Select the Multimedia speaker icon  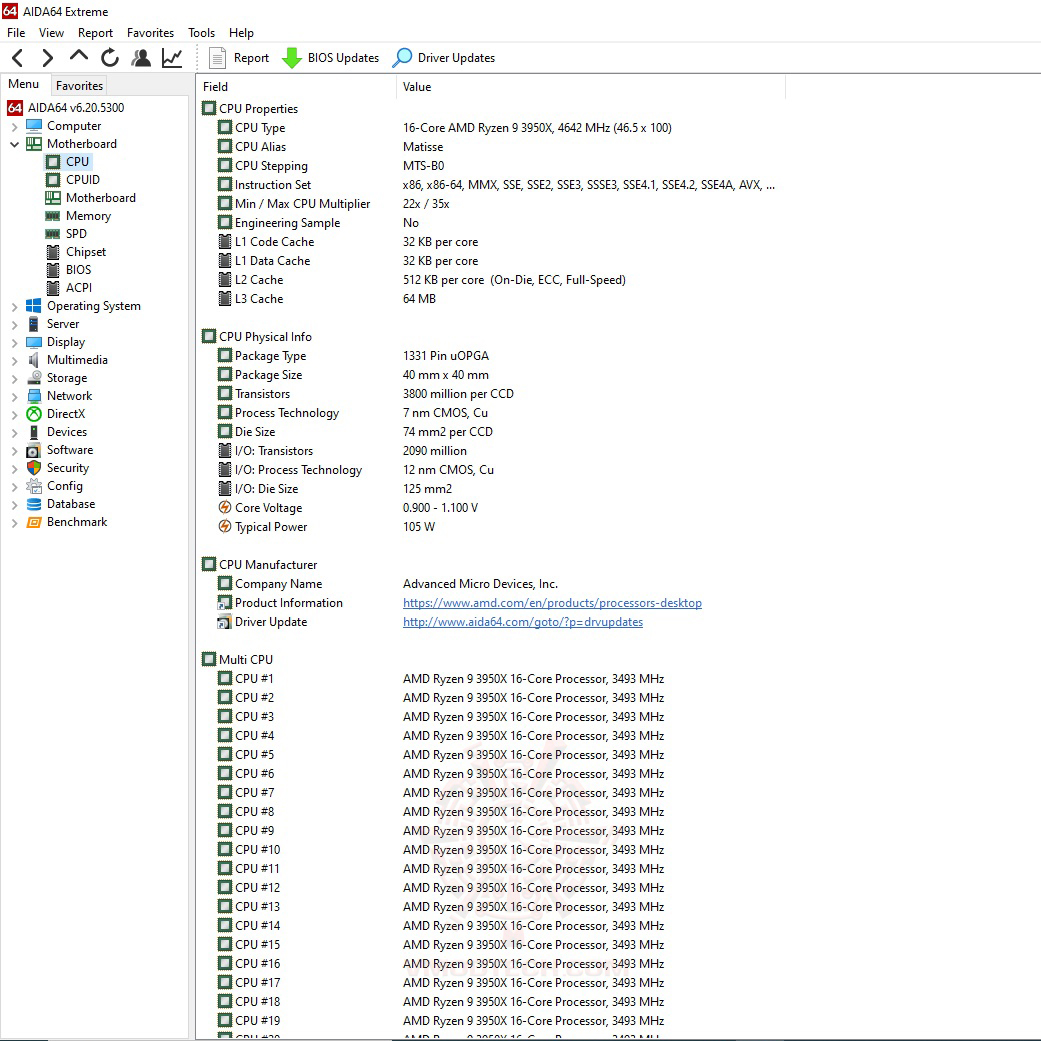[34, 360]
